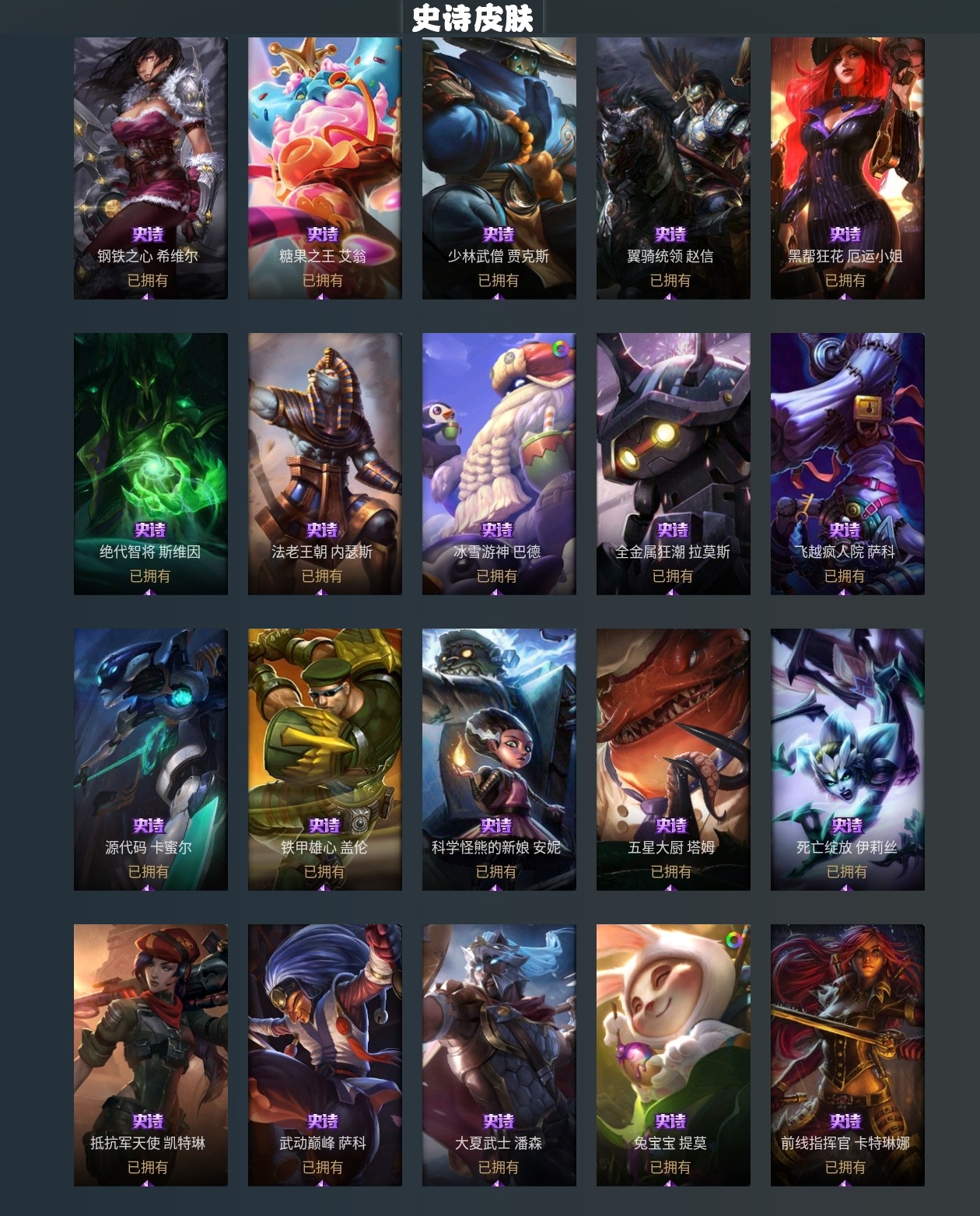Image resolution: width=980 pixels, height=1216 pixels.
Task: Click the 已拥有 label under 科学怪熊的新娘 安妮
Action: pyautogui.click(x=496, y=872)
